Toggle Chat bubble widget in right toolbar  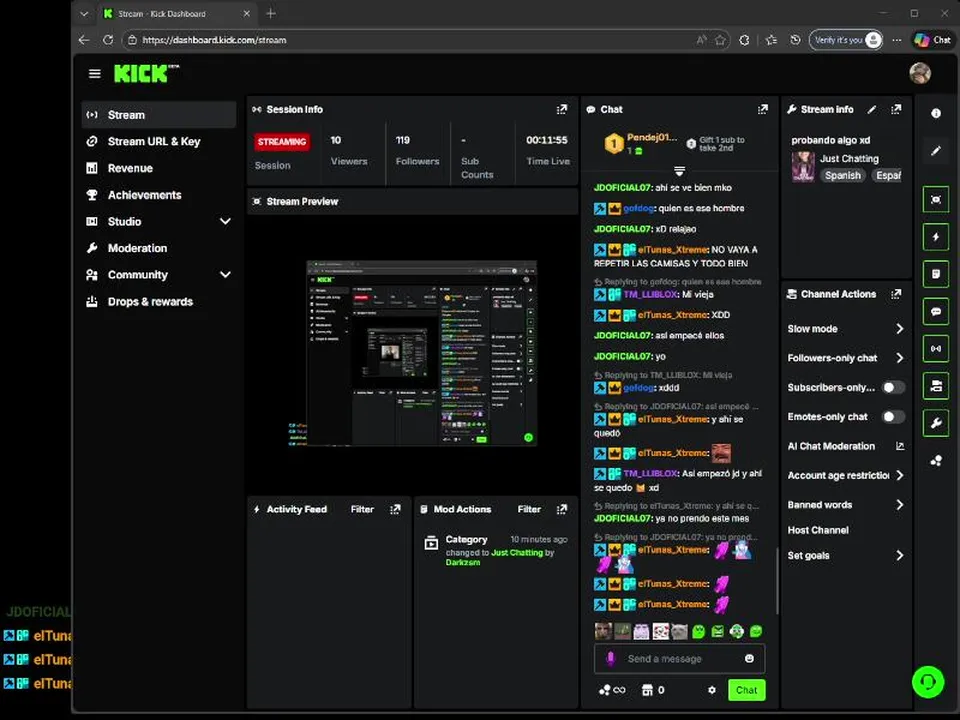tap(936, 311)
